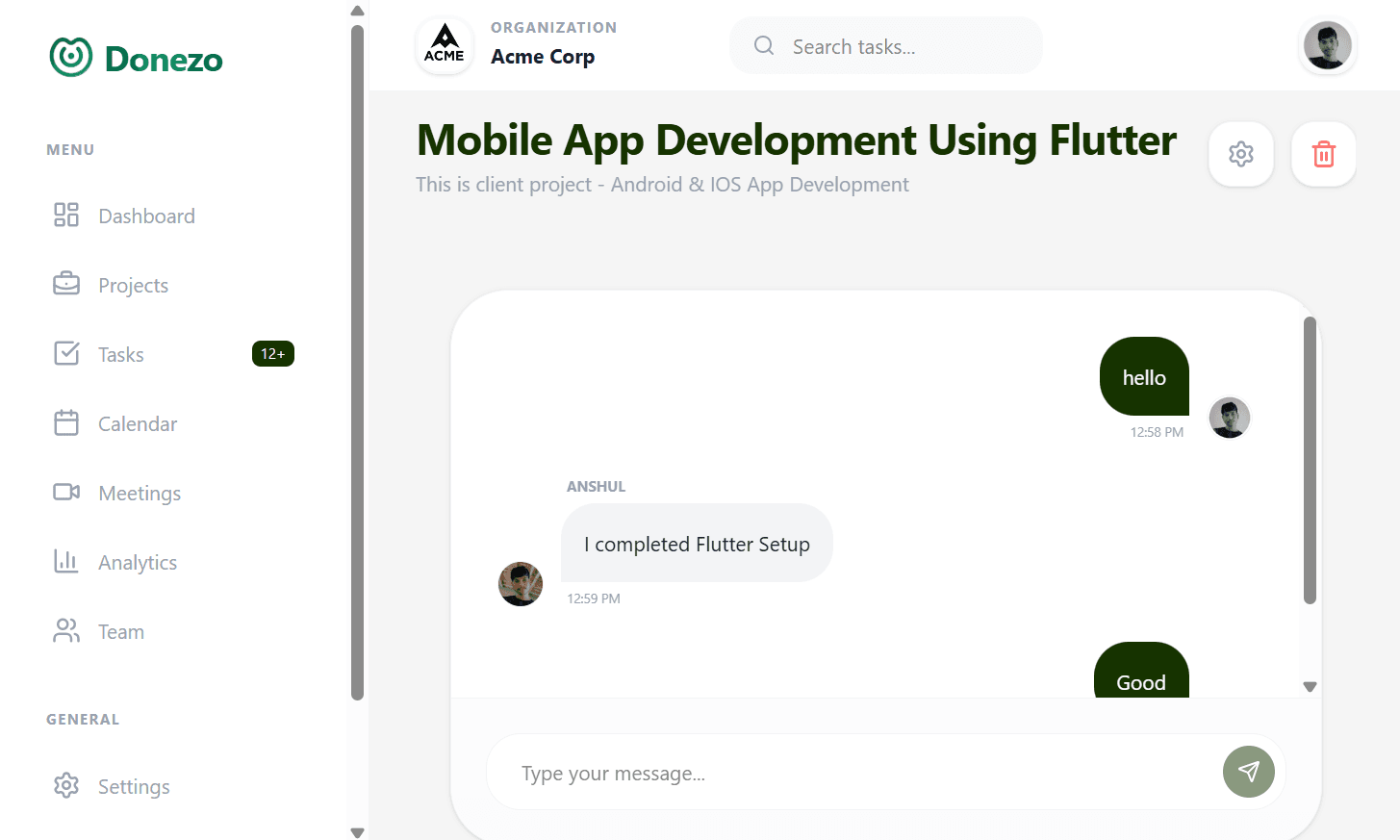Click the Calendar icon in sidebar

tap(66, 422)
